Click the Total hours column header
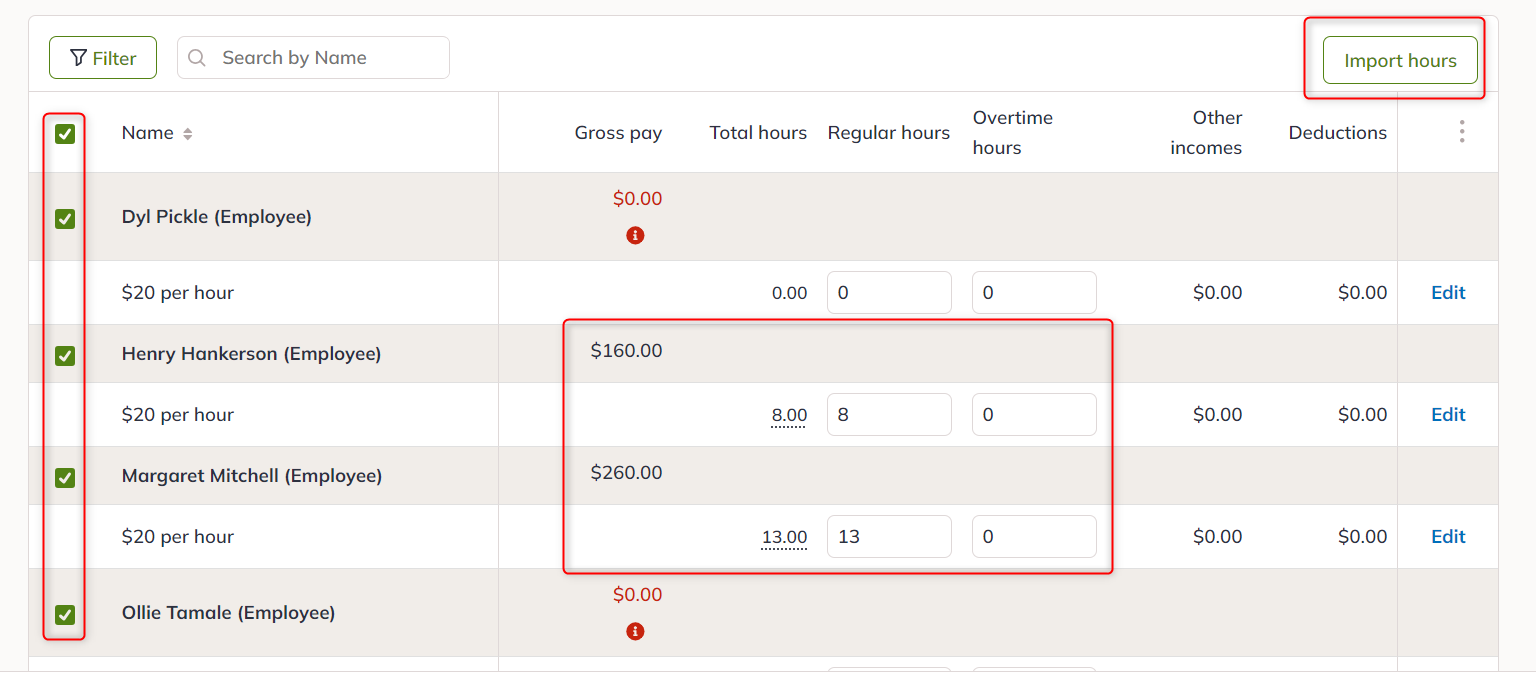Image resolution: width=1536 pixels, height=674 pixels. [758, 133]
